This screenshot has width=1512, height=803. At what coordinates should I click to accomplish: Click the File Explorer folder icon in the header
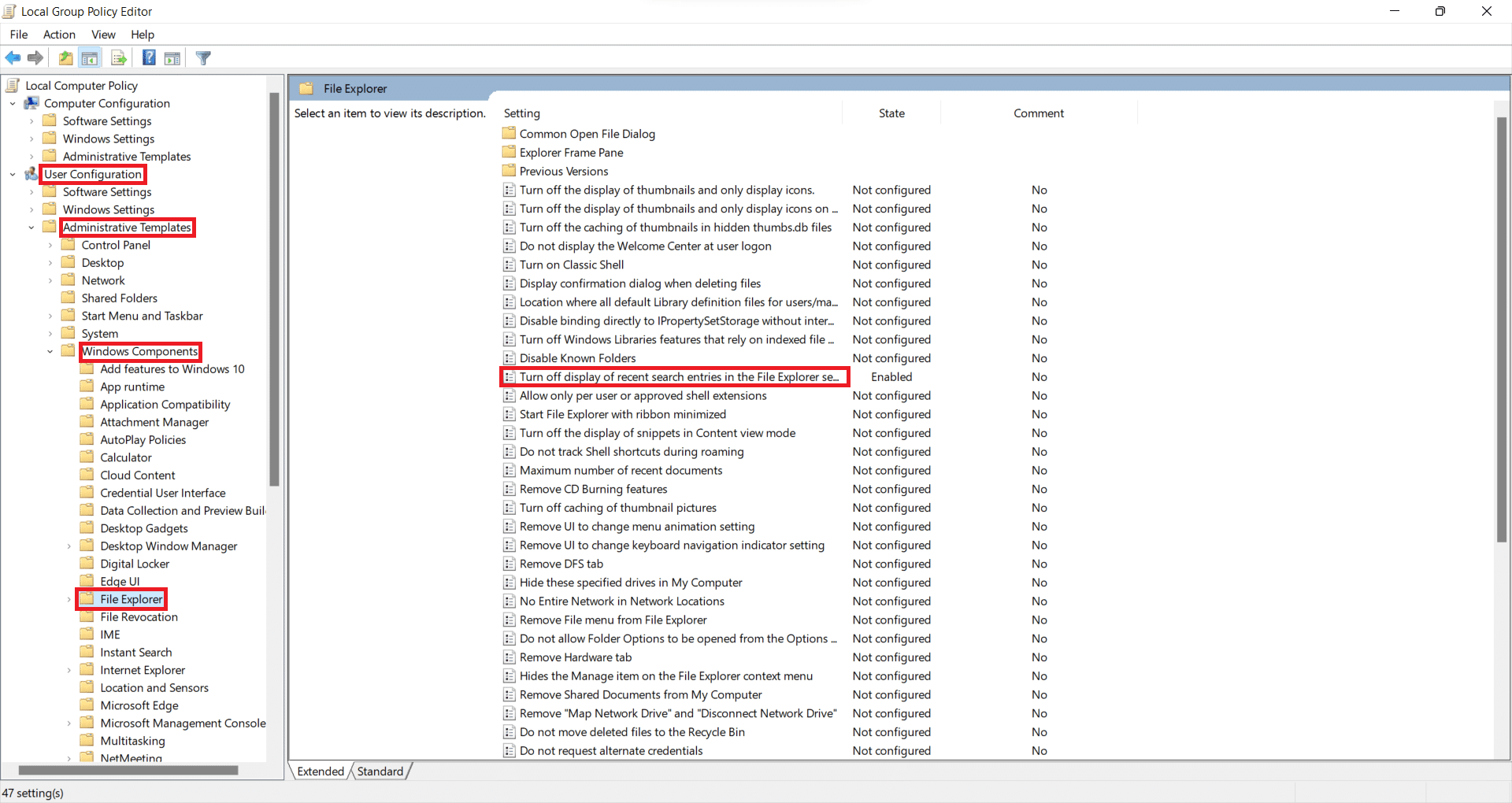tap(306, 88)
